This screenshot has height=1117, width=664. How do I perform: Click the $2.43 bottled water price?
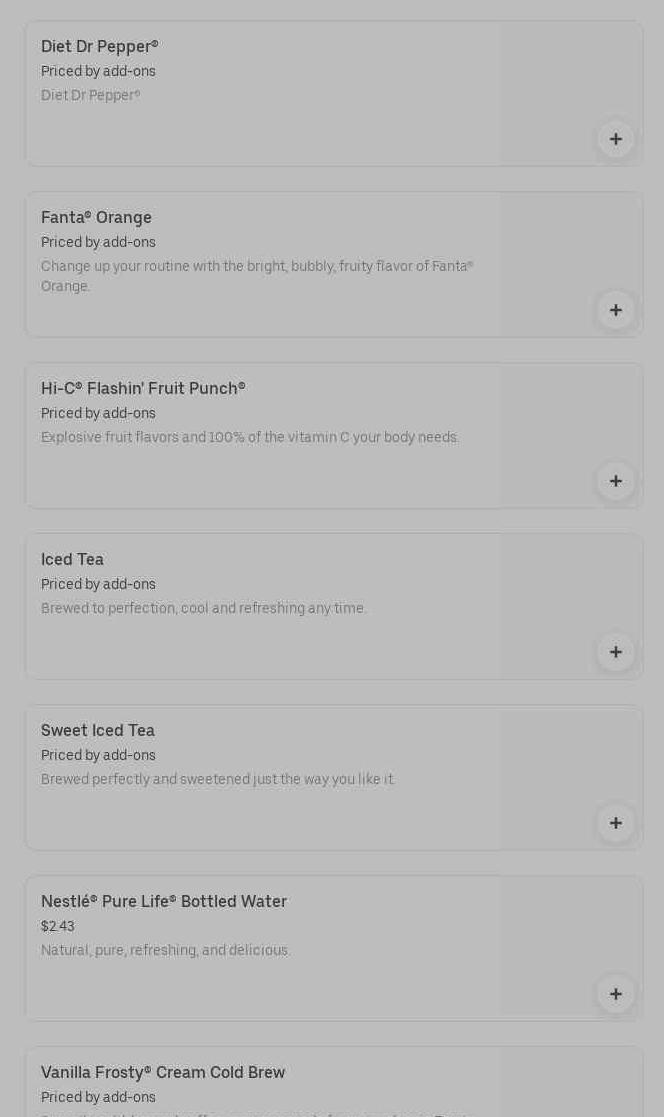58,927
